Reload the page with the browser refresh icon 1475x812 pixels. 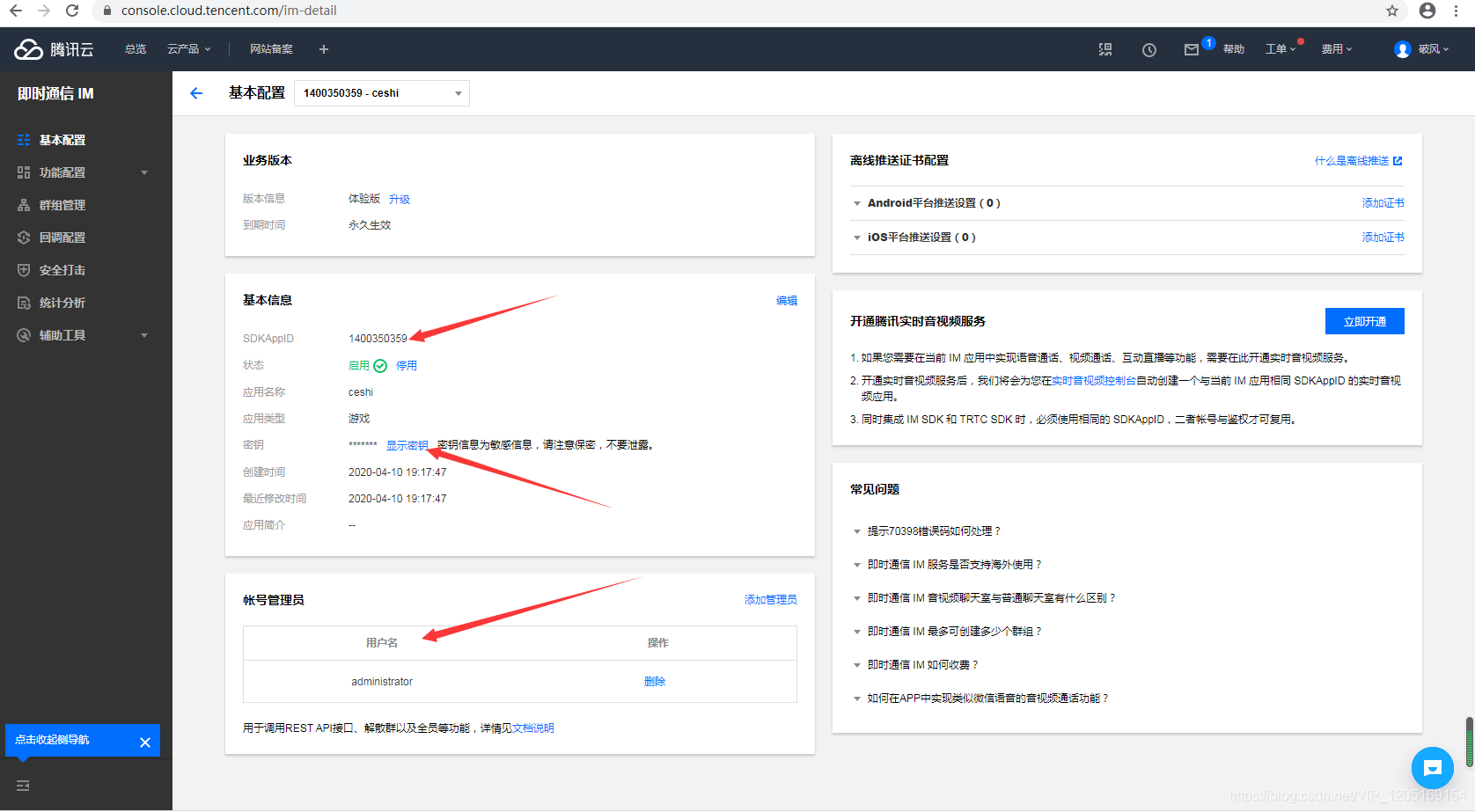point(72,11)
